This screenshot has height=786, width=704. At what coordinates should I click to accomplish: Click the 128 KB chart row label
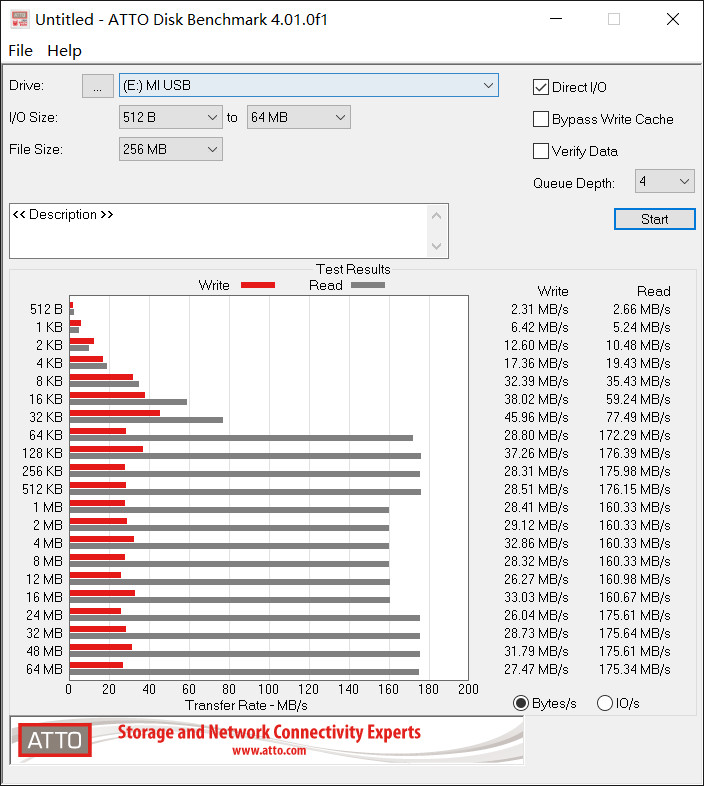tap(42, 453)
